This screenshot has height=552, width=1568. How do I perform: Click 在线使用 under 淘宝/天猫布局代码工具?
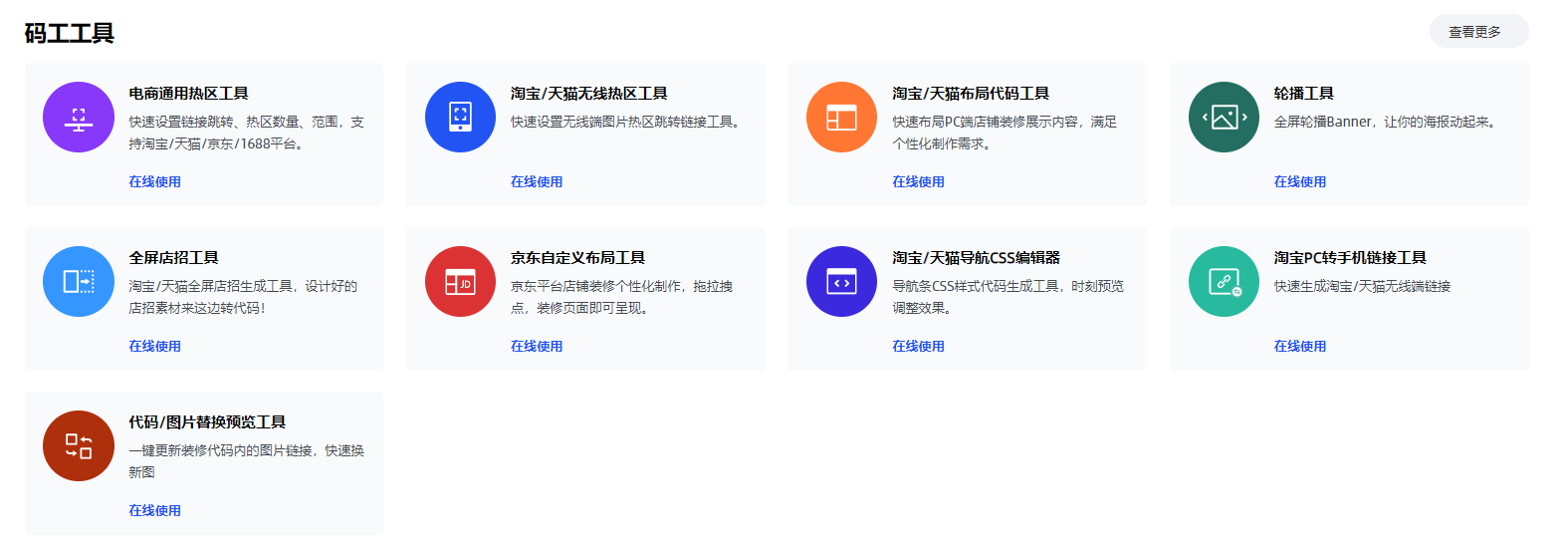pos(918,181)
